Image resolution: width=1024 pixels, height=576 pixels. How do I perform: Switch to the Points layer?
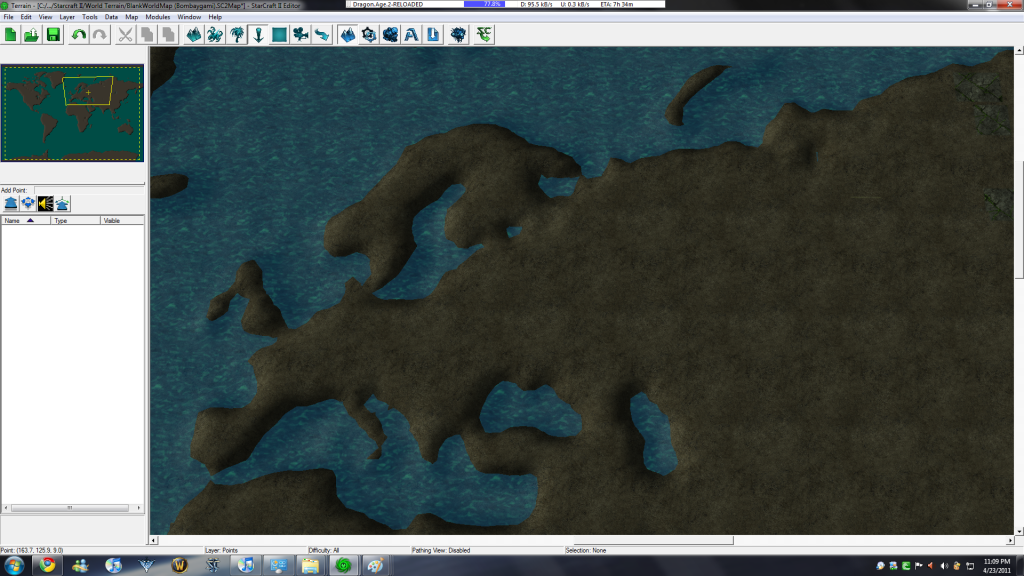click(259, 35)
